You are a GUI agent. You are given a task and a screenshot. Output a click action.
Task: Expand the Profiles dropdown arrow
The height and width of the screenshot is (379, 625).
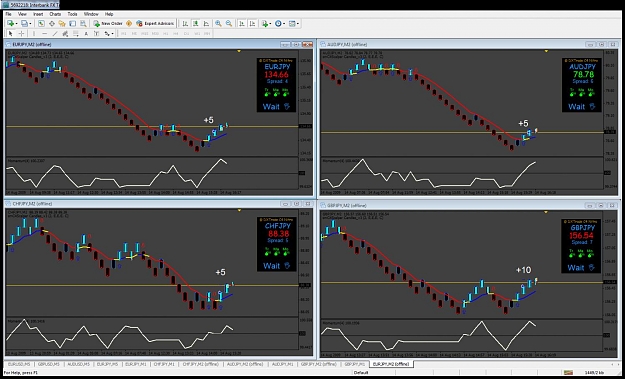pos(30,24)
